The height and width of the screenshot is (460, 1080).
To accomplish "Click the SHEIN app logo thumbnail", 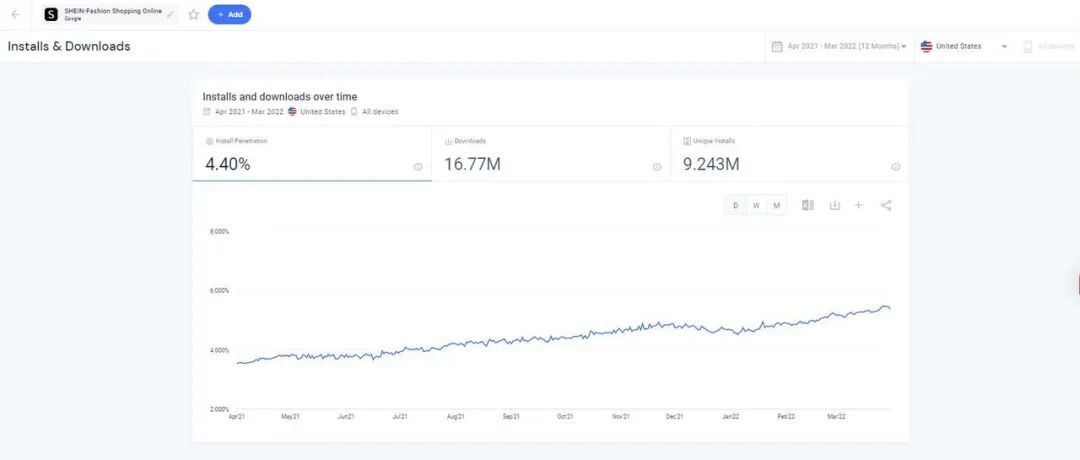I will pyautogui.click(x=51, y=15).
